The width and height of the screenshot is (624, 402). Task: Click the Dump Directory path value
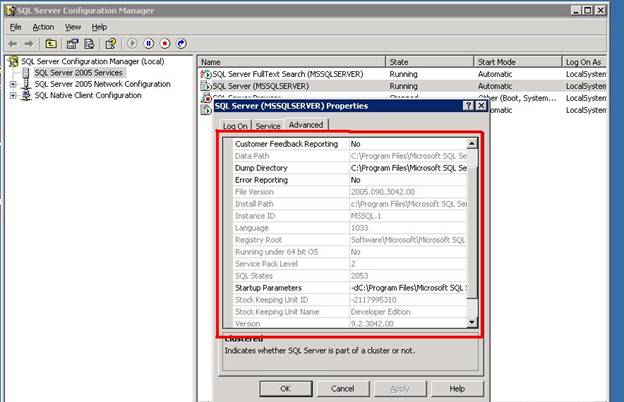[408, 168]
